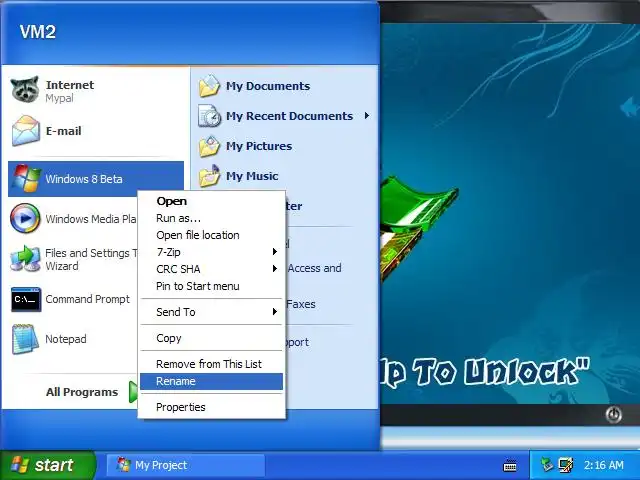Expand the 7-Zip submenu arrow
The image size is (640, 480).
[x=275, y=252]
